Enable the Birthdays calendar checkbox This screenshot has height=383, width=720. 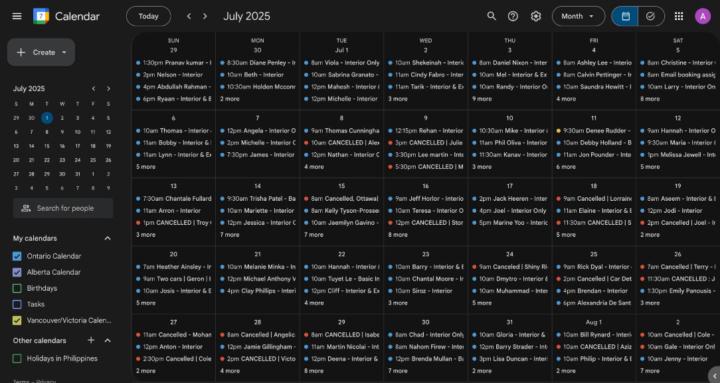click(x=17, y=288)
